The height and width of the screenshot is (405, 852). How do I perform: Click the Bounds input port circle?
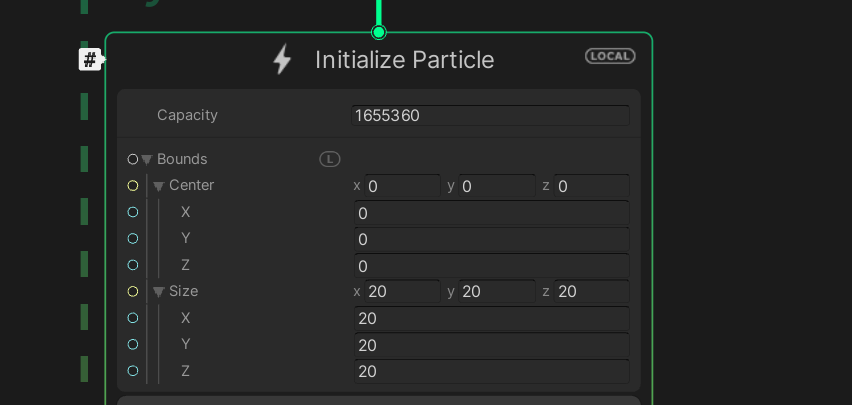[x=133, y=159]
